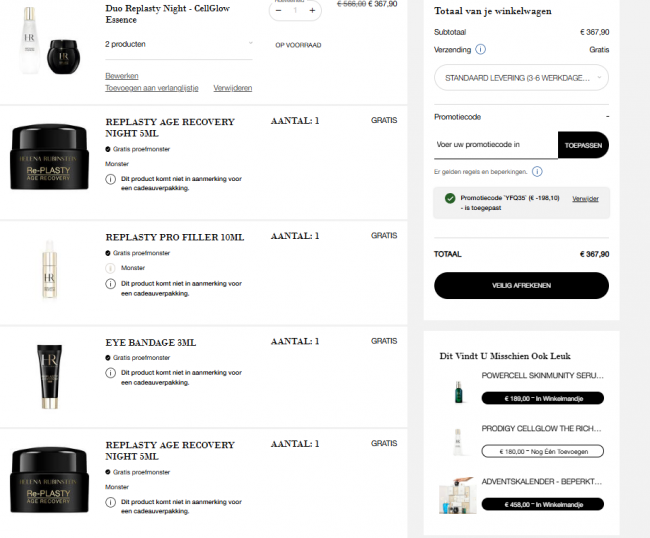Open the Standaard Levering shipping dropdown
Viewport: 650px width, 538px height.
521,78
